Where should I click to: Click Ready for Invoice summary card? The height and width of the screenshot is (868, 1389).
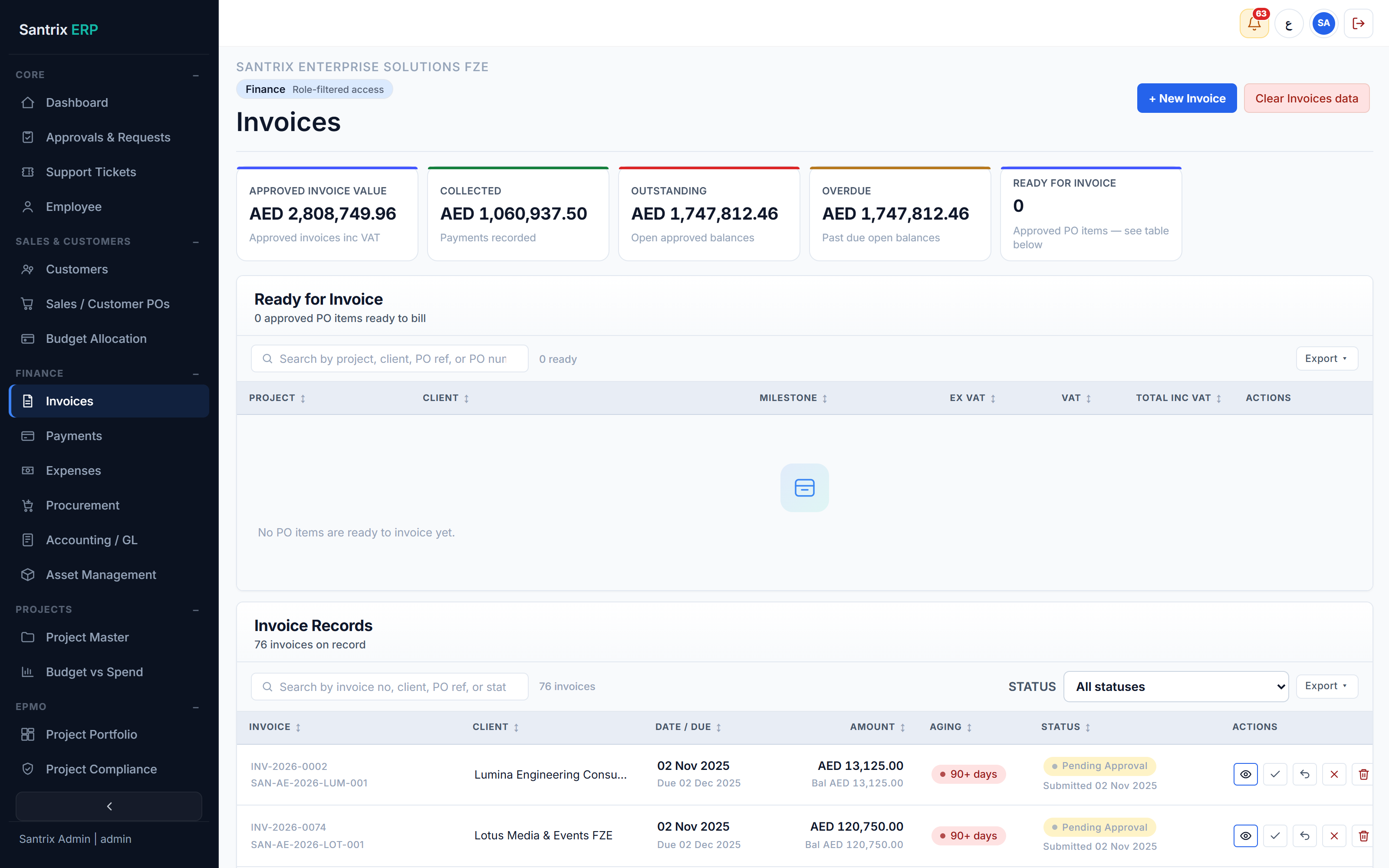coord(1090,214)
